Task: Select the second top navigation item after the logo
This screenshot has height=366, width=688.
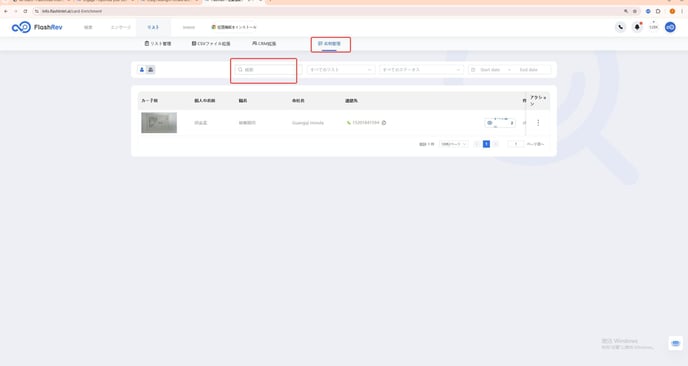Action: click(x=121, y=27)
